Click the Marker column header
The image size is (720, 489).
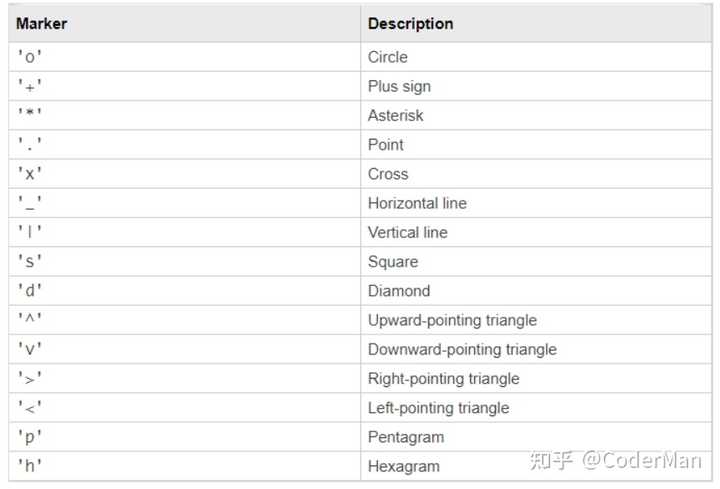[x=41, y=23]
